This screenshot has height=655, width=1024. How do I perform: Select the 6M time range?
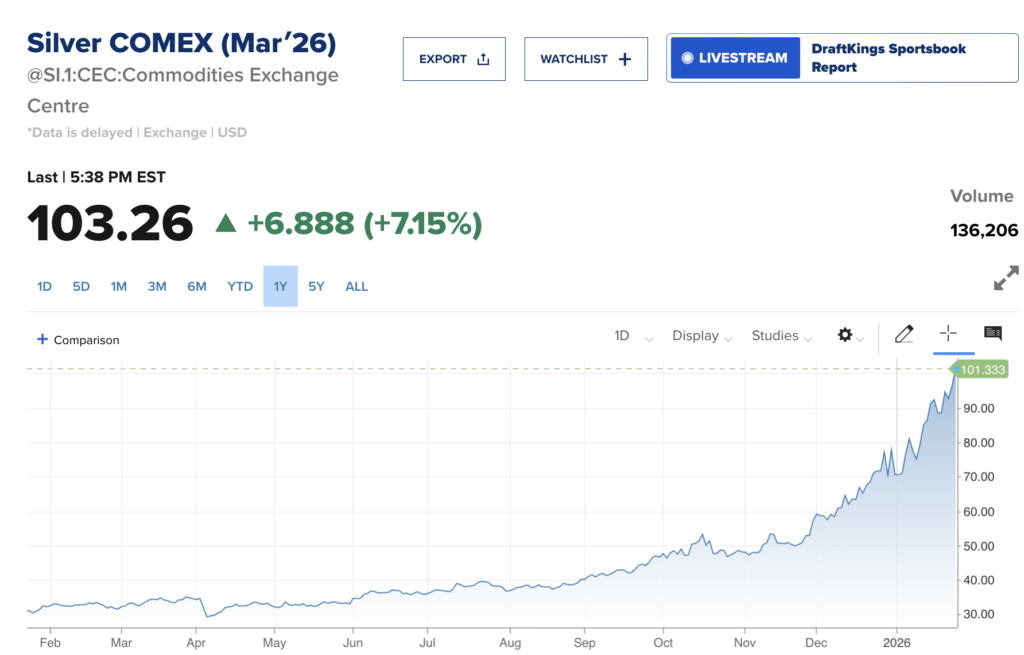(196, 286)
